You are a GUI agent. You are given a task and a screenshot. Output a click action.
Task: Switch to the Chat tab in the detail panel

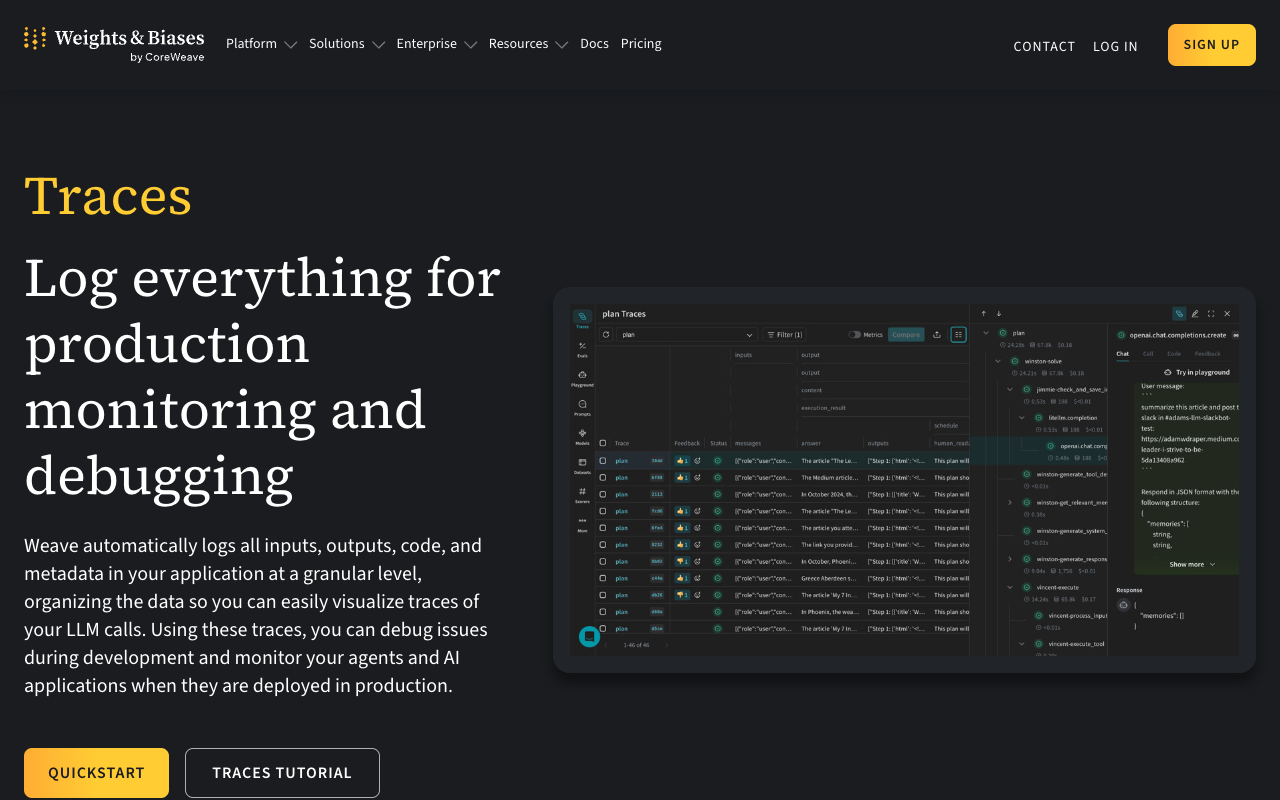[1122, 353]
